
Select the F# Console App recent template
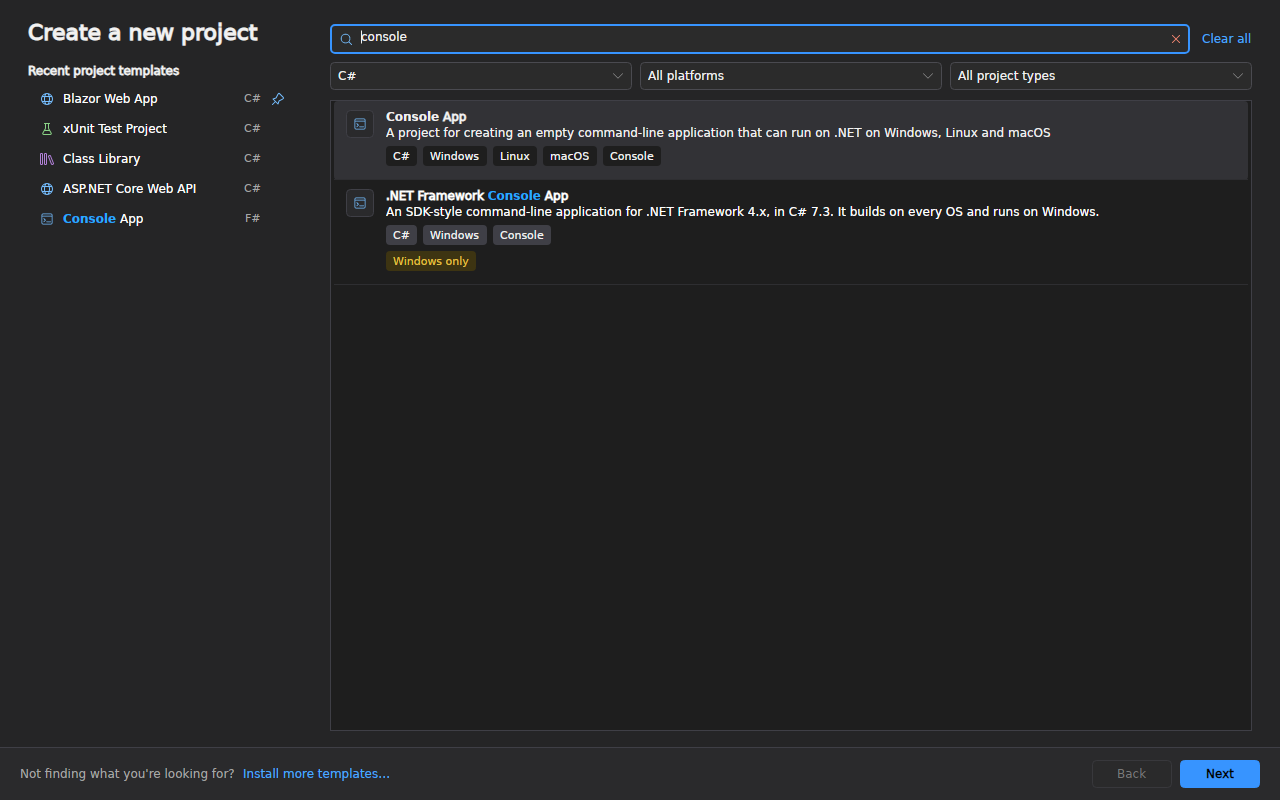(160, 219)
